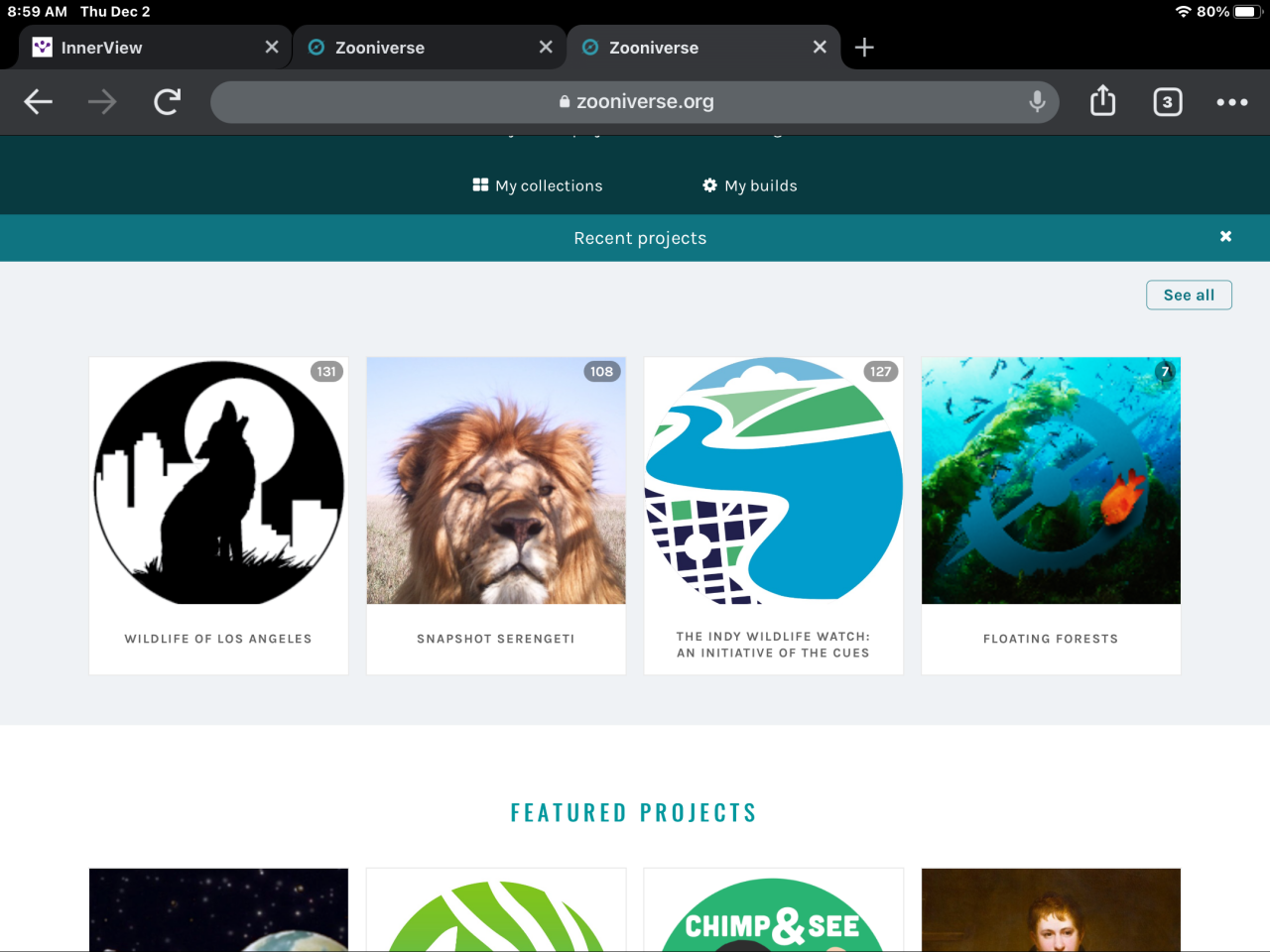Open the featured project with Earth image
The width and height of the screenshot is (1270, 952).
point(218,909)
